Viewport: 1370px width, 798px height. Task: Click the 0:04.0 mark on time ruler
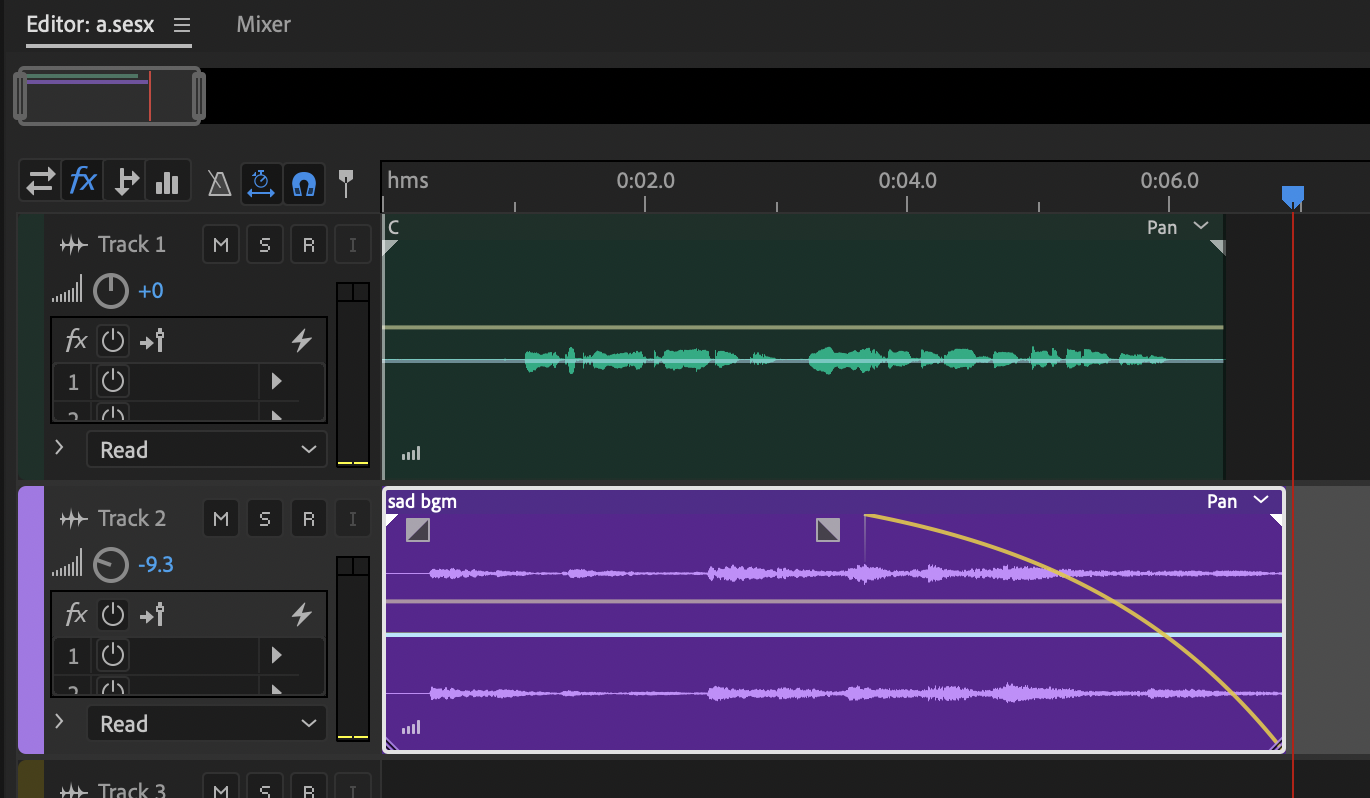click(907, 181)
